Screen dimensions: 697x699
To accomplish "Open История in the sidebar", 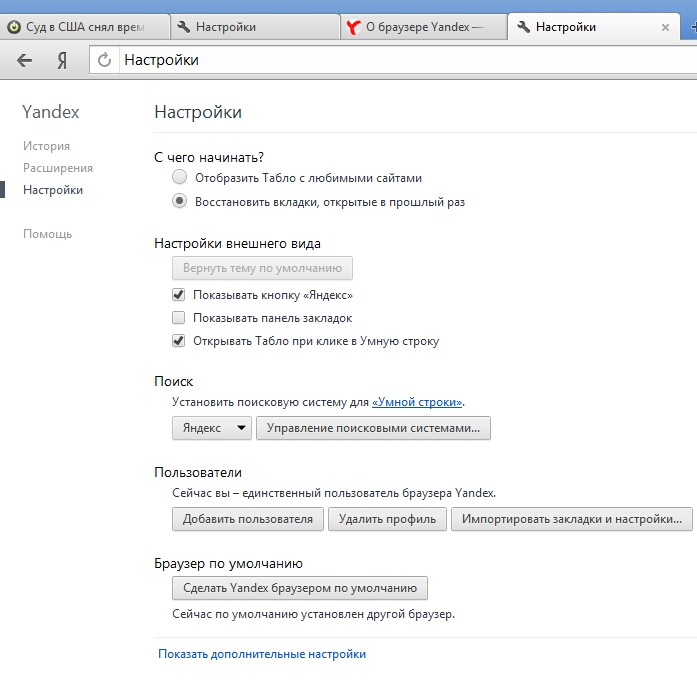I will [x=46, y=146].
